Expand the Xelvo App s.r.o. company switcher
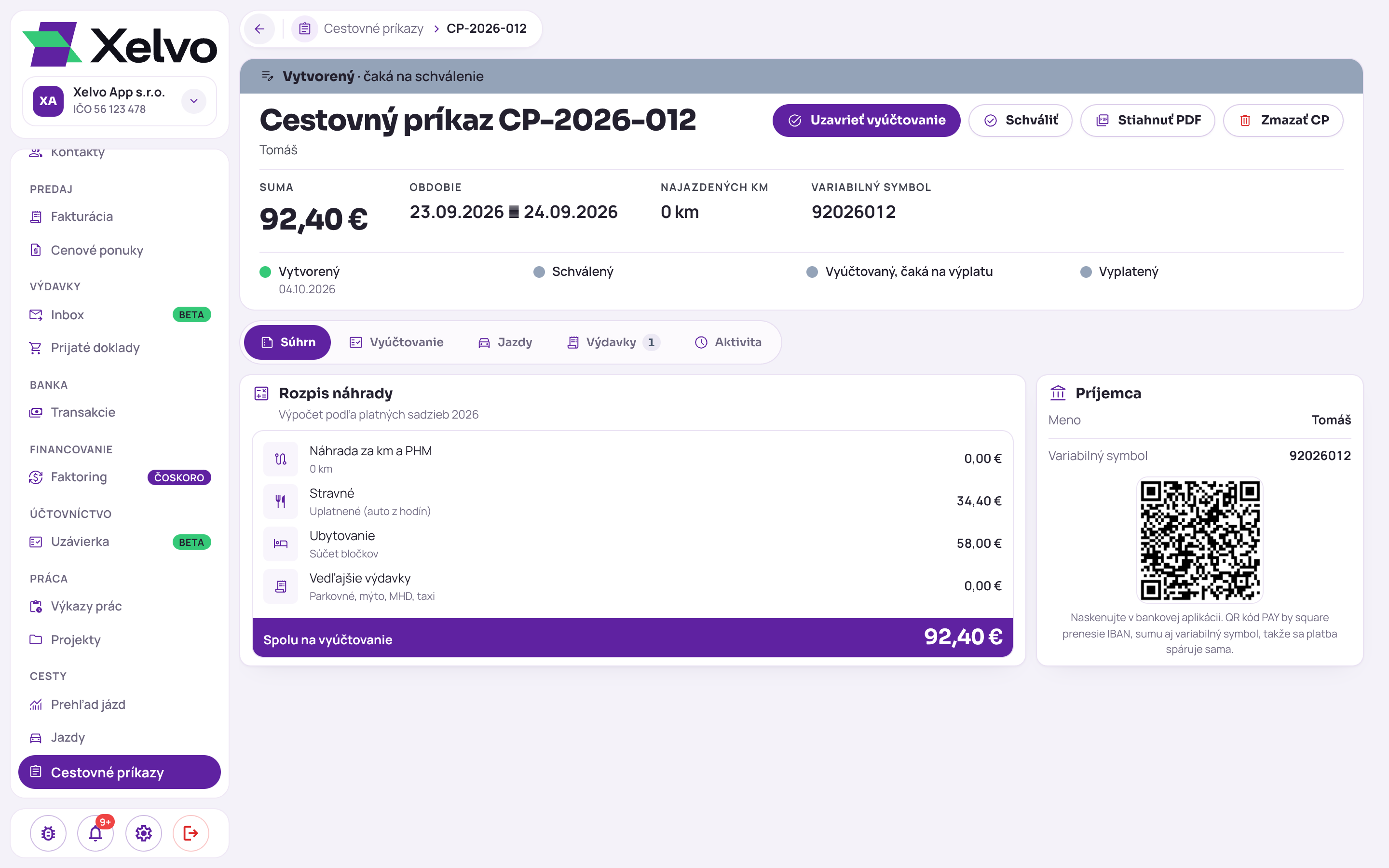The width and height of the screenshot is (1389, 868). (x=194, y=101)
